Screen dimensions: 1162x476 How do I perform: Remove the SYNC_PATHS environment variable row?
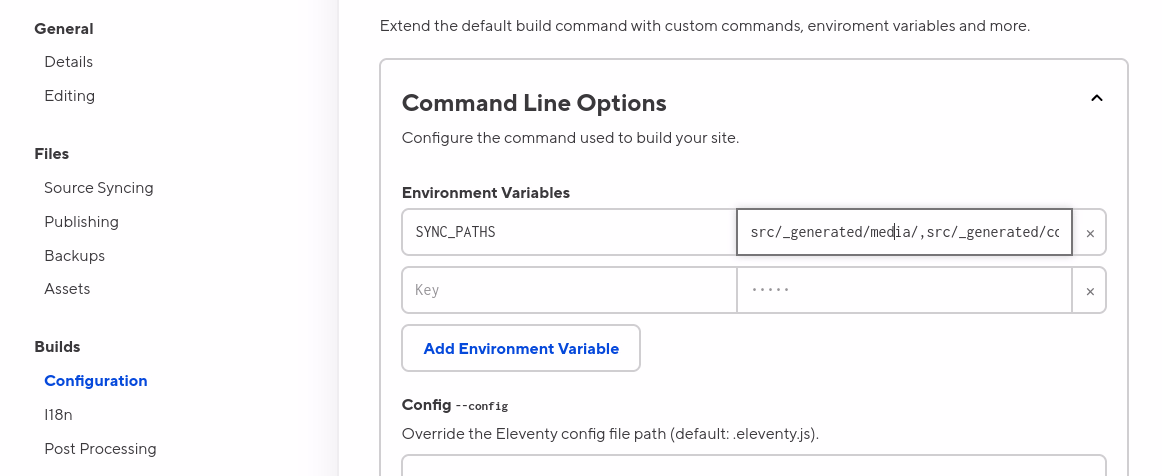pyautogui.click(x=1089, y=233)
